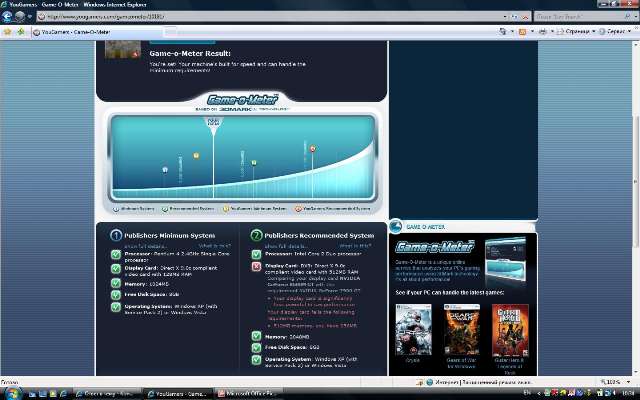
Task: Click the Add to Favorites icon
Action: pos(21,31)
